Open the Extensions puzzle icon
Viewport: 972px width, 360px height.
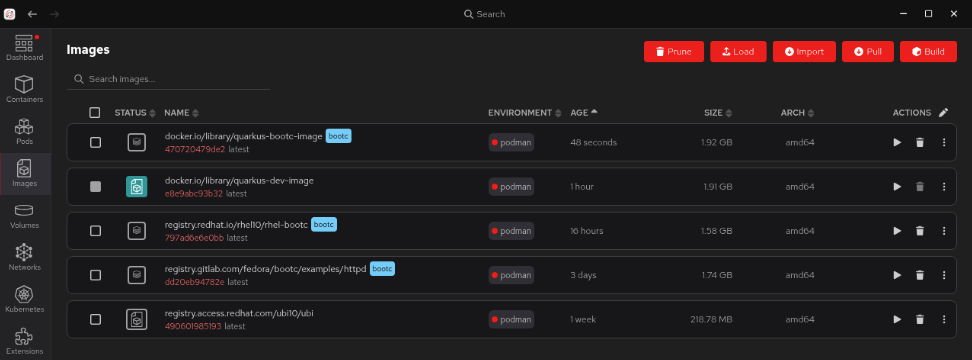pos(25,341)
